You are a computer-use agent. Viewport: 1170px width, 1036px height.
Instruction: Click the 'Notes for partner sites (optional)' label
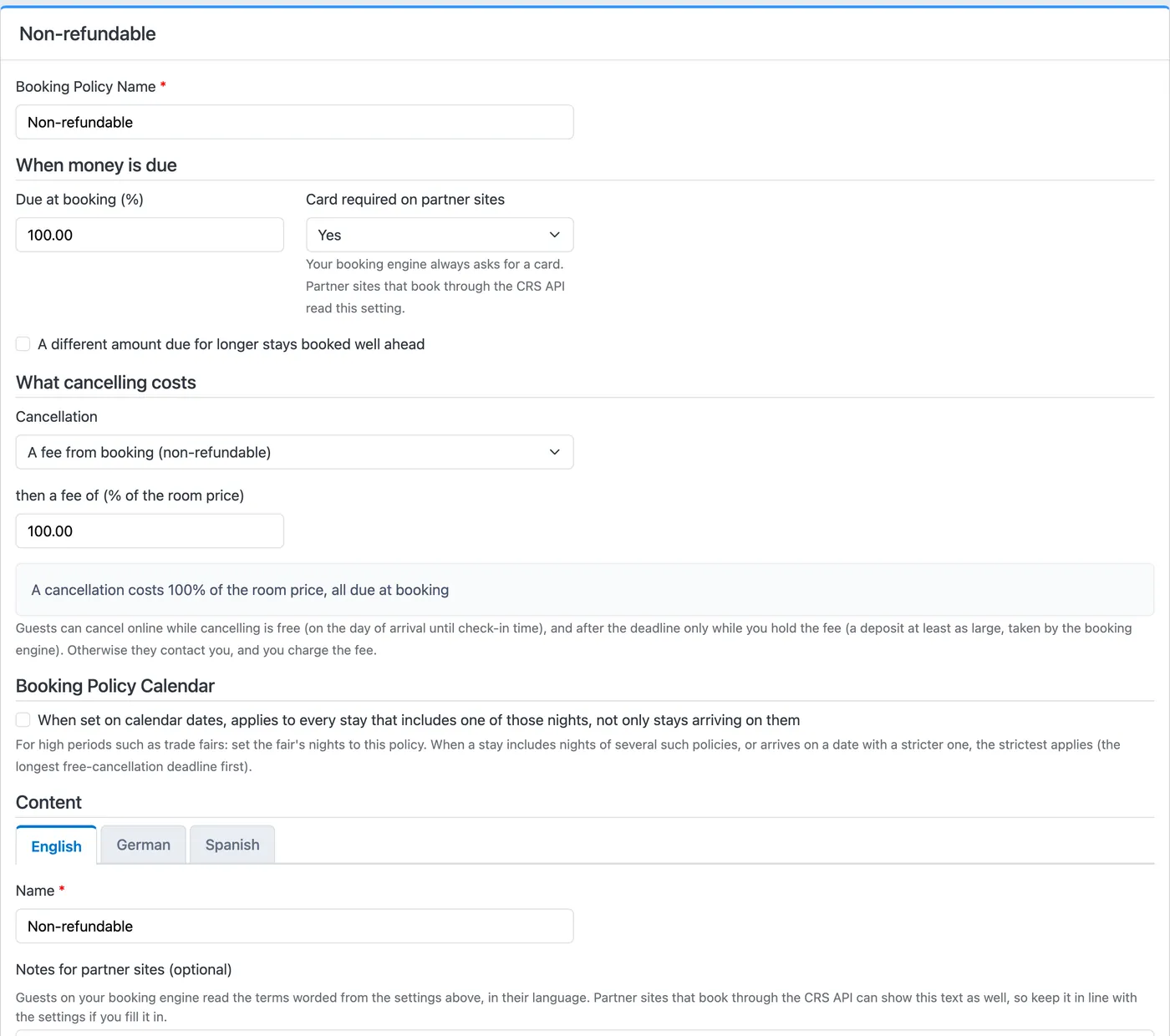tap(124, 969)
